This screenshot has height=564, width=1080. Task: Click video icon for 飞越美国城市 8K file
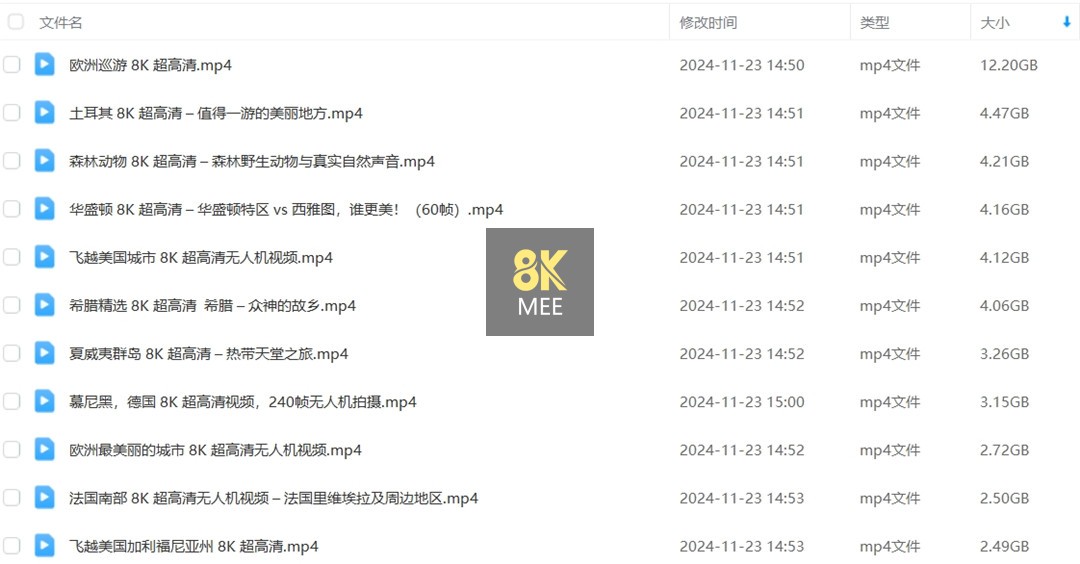(x=44, y=257)
